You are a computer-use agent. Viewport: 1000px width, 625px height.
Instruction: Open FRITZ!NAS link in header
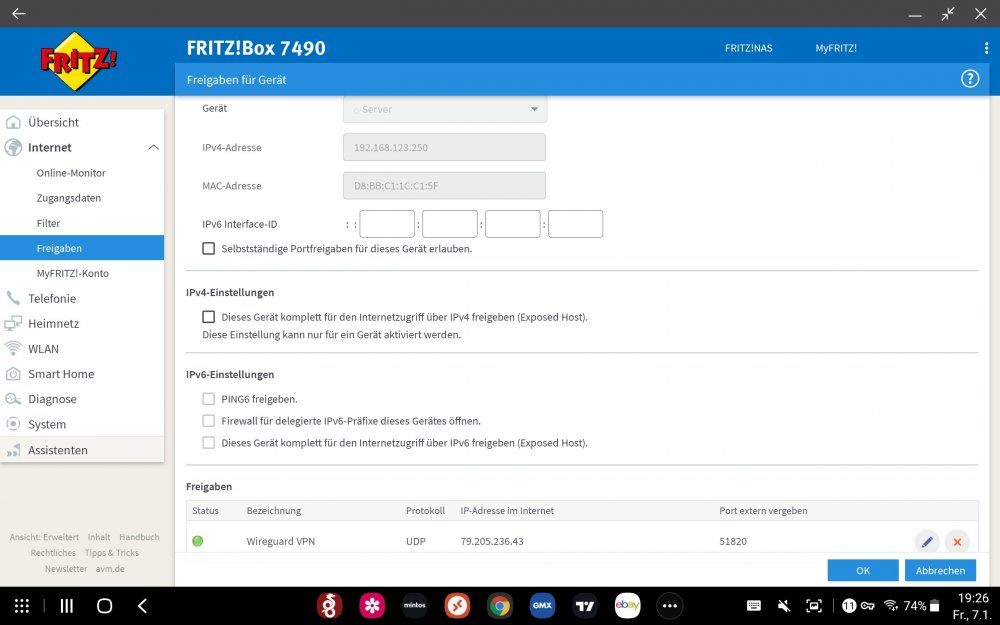tap(748, 48)
